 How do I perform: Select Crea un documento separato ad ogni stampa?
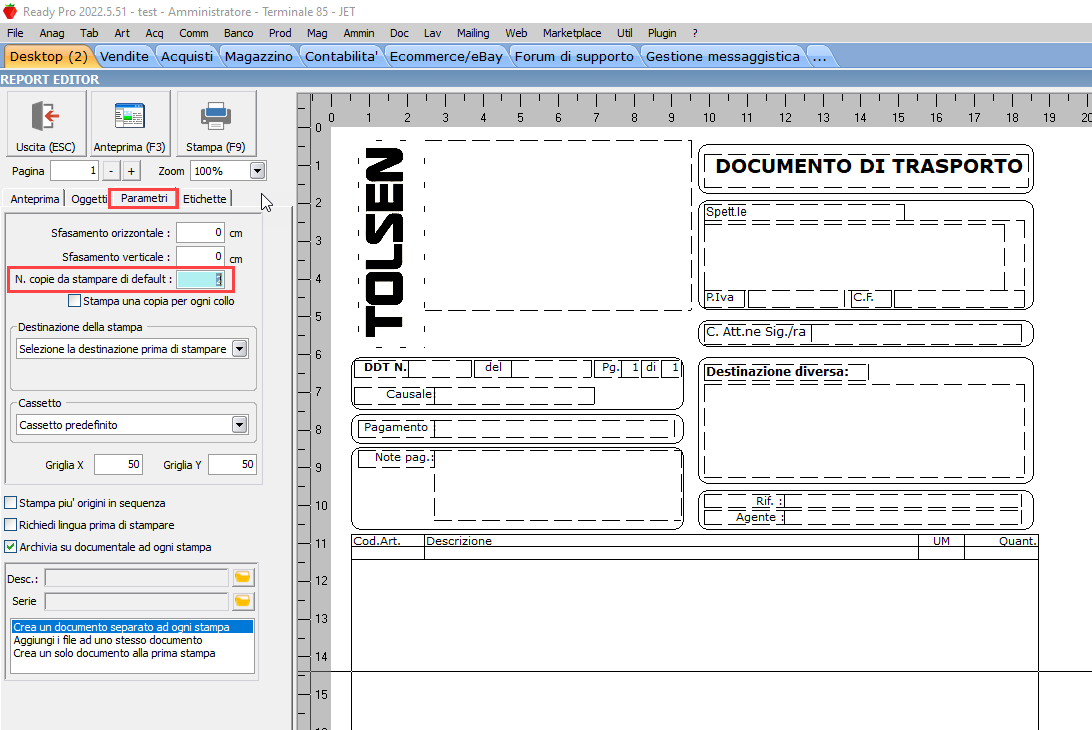pos(132,627)
